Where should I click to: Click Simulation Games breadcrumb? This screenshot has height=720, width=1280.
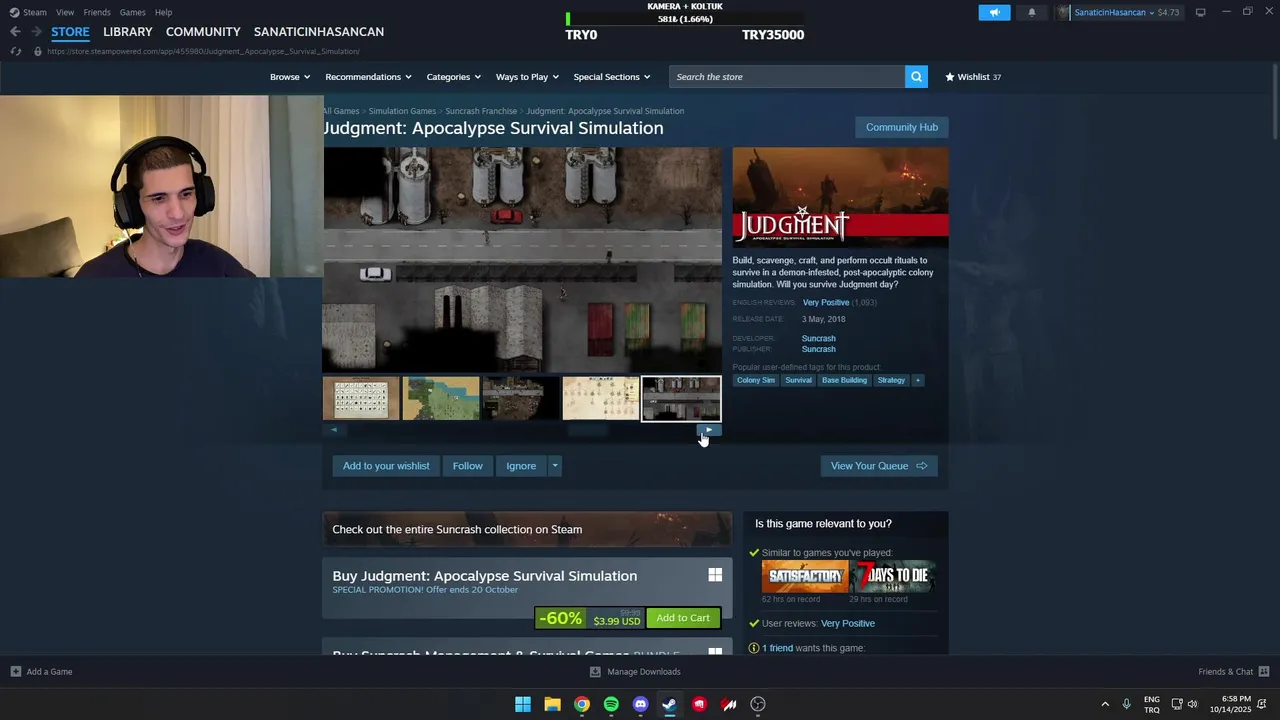[402, 111]
